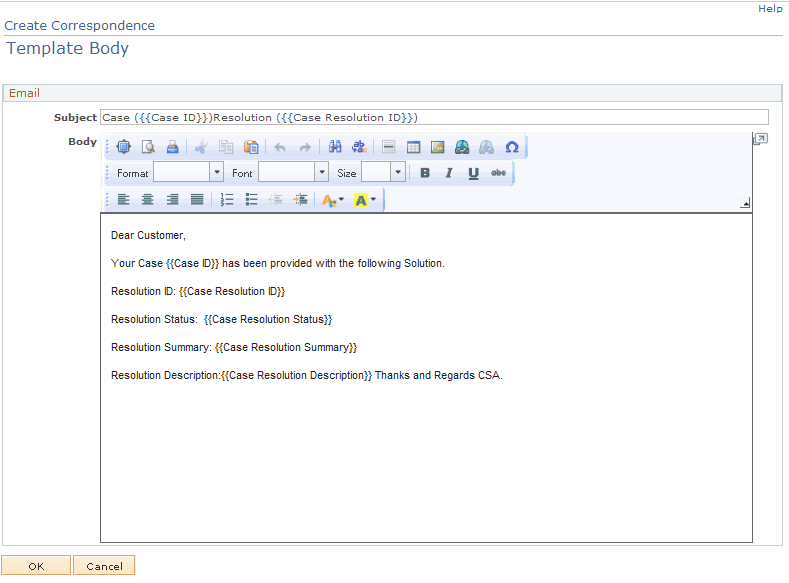Click the Cut scissors icon

click(x=201, y=147)
